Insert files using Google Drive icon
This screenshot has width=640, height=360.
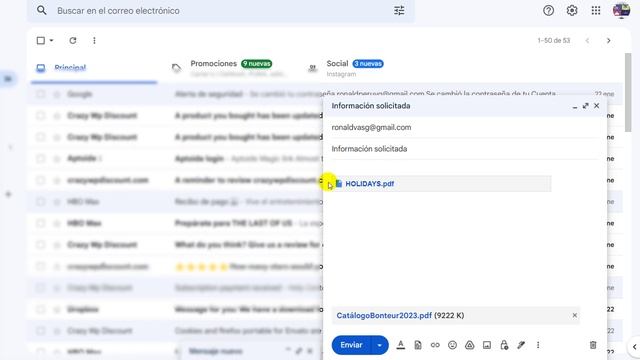469,345
